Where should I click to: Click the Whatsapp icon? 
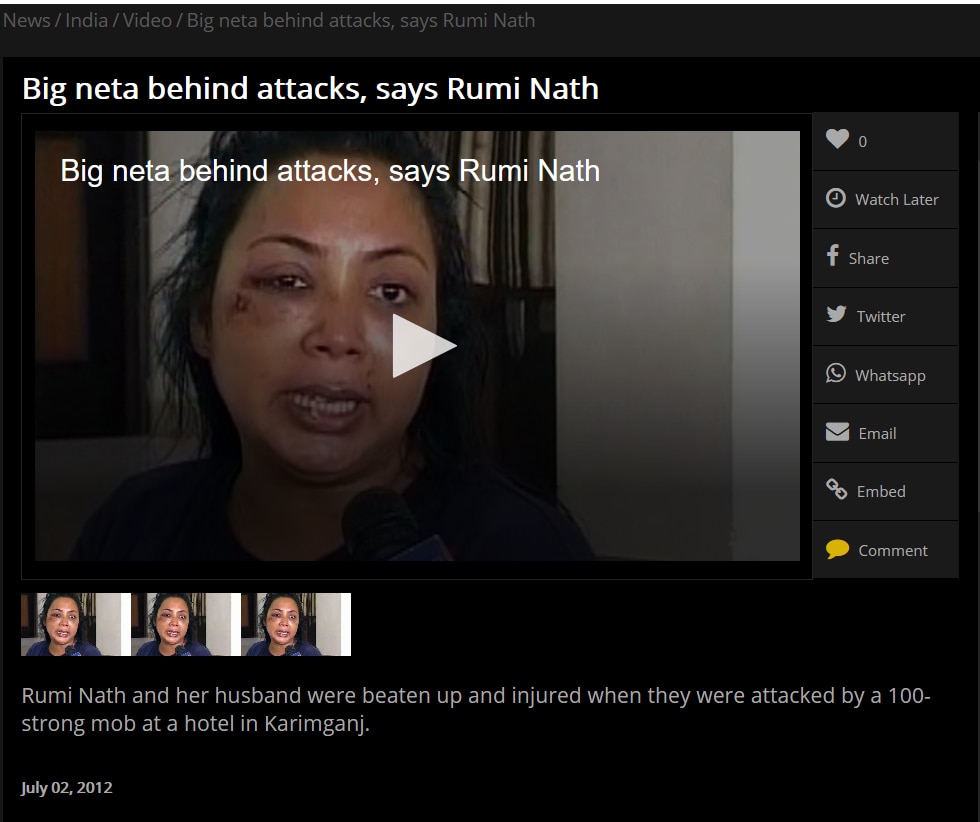pos(836,373)
